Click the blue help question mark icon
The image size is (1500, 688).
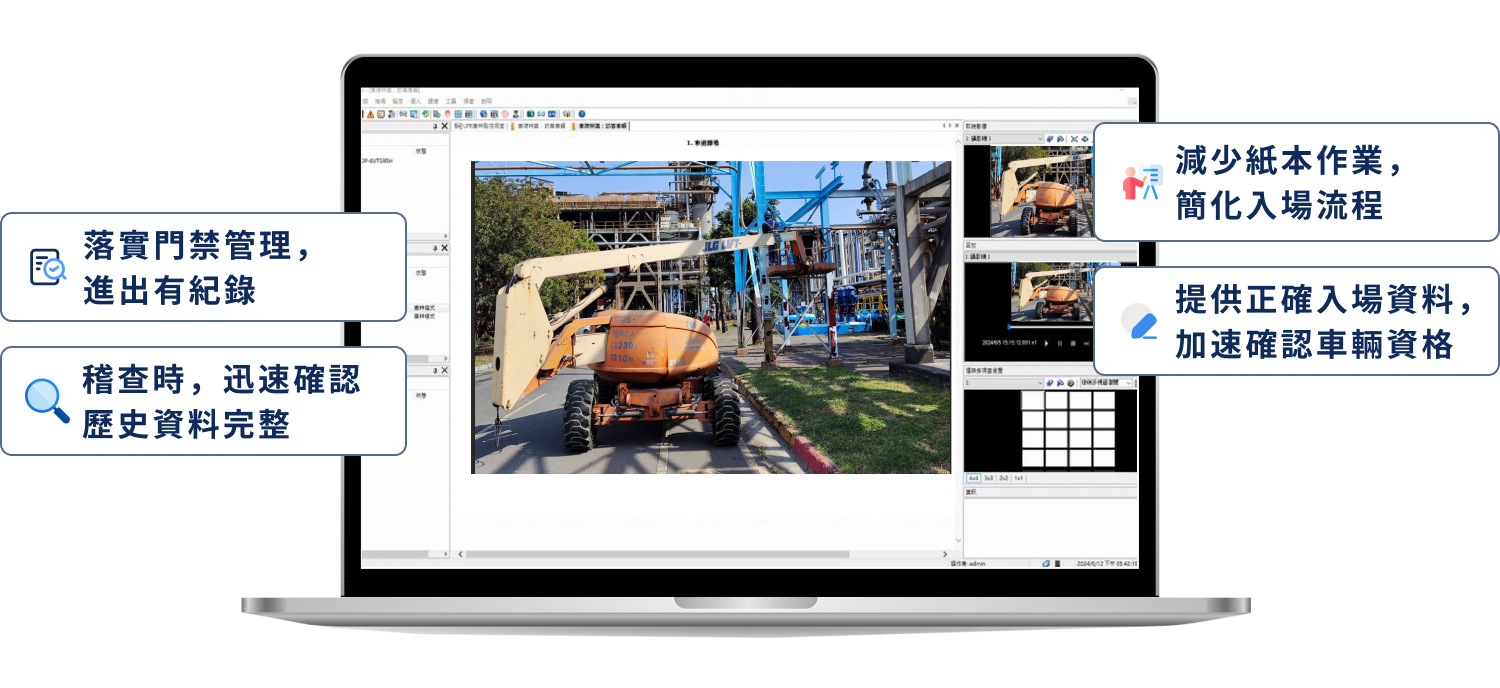581,114
